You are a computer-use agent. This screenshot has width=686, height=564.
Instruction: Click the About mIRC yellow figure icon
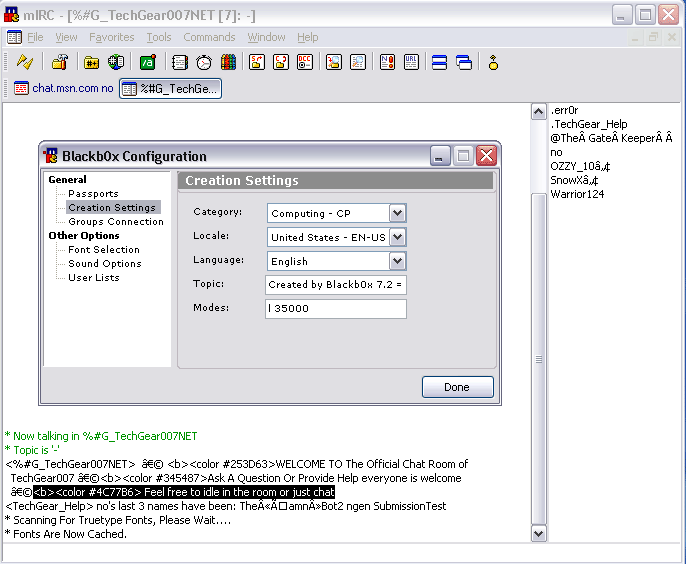pyautogui.click(x=493, y=62)
